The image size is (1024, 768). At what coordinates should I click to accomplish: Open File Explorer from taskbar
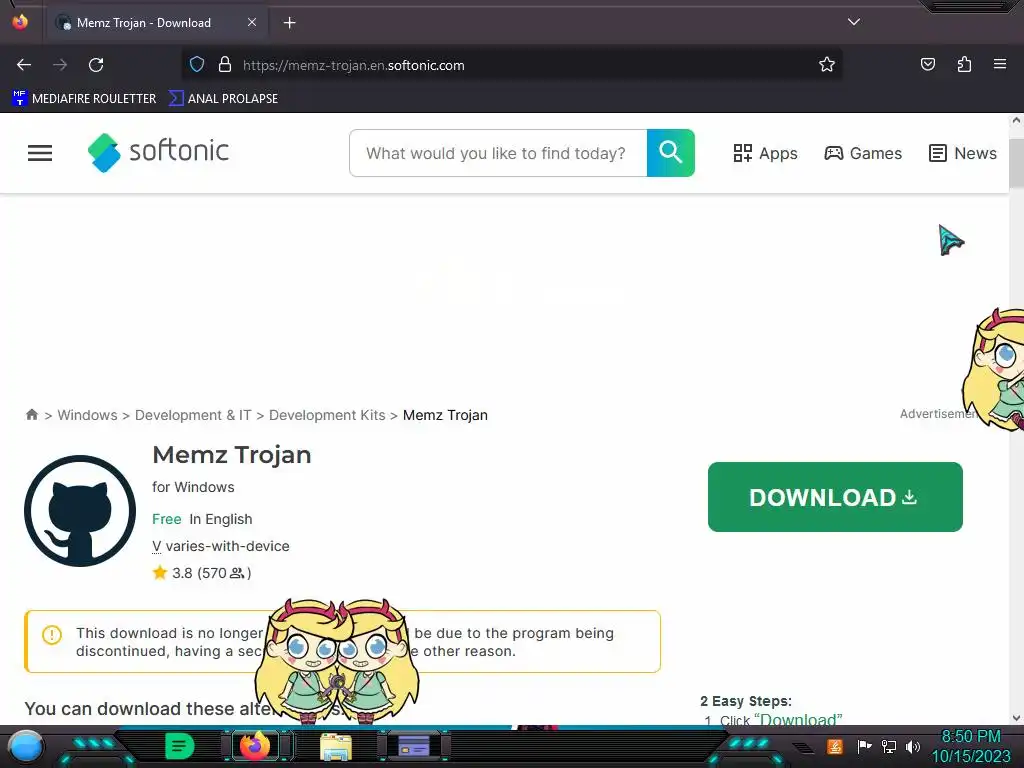pyautogui.click(x=336, y=746)
